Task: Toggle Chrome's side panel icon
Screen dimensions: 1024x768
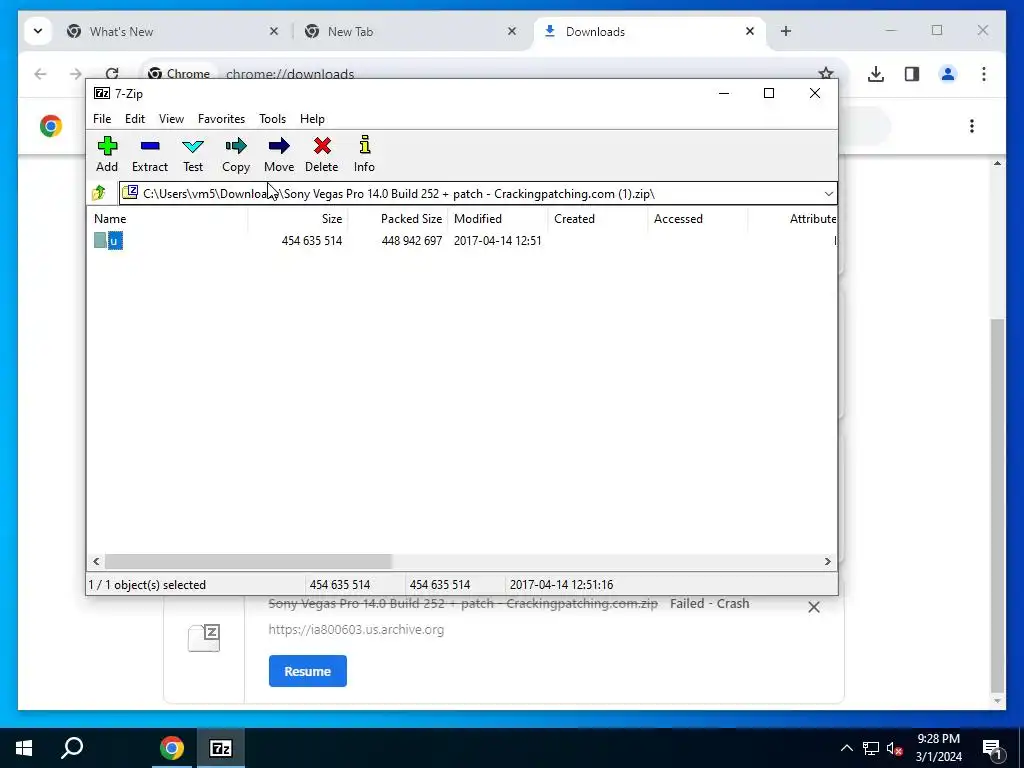Action: 912,74
